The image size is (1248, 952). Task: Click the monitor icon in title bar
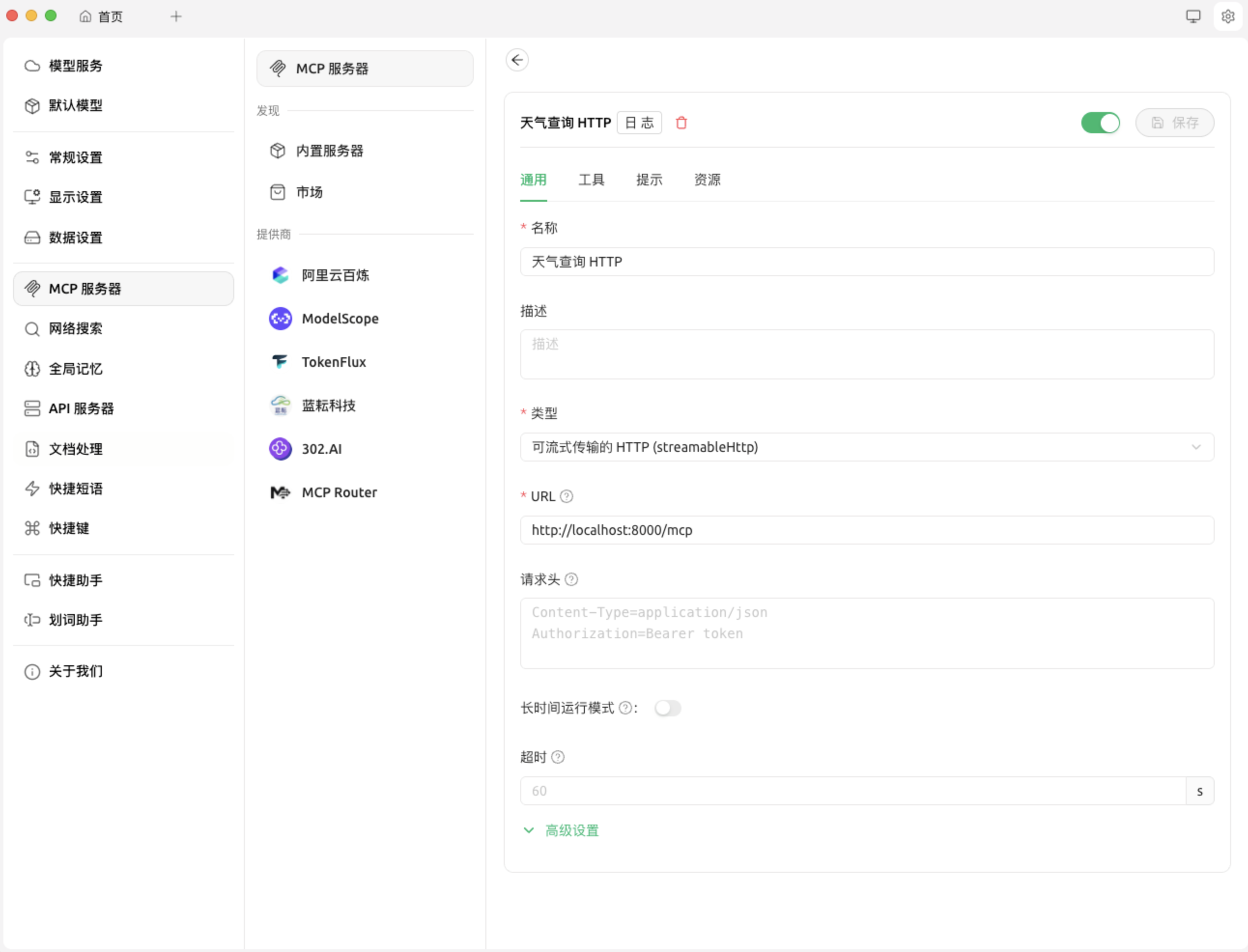click(1192, 16)
